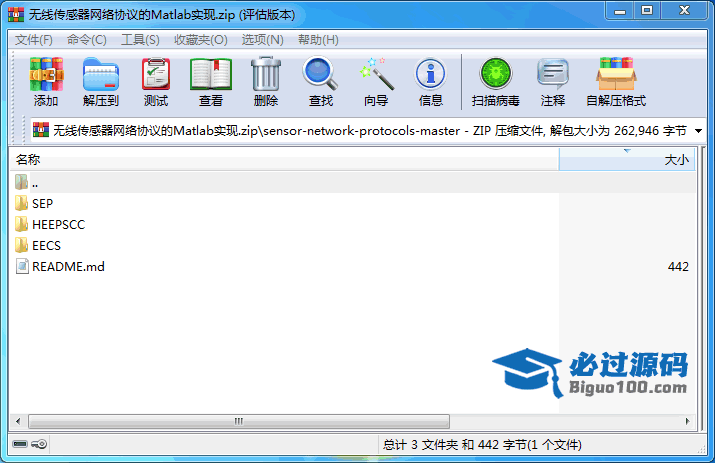Viewport: 715px width, 463px height.
Task: Sort by the Name (名称) column header
Action: (x=285, y=160)
